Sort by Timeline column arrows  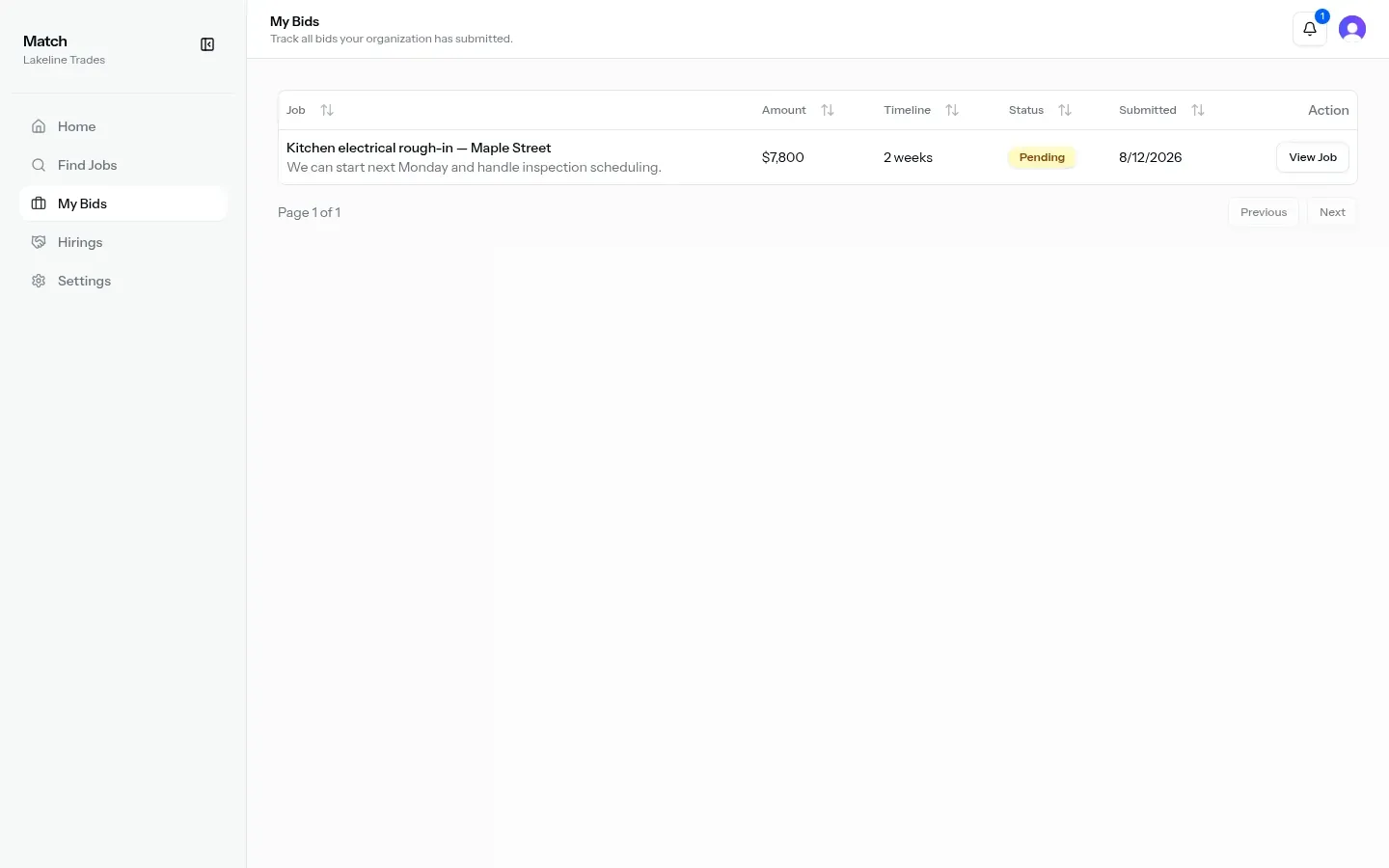coord(952,110)
